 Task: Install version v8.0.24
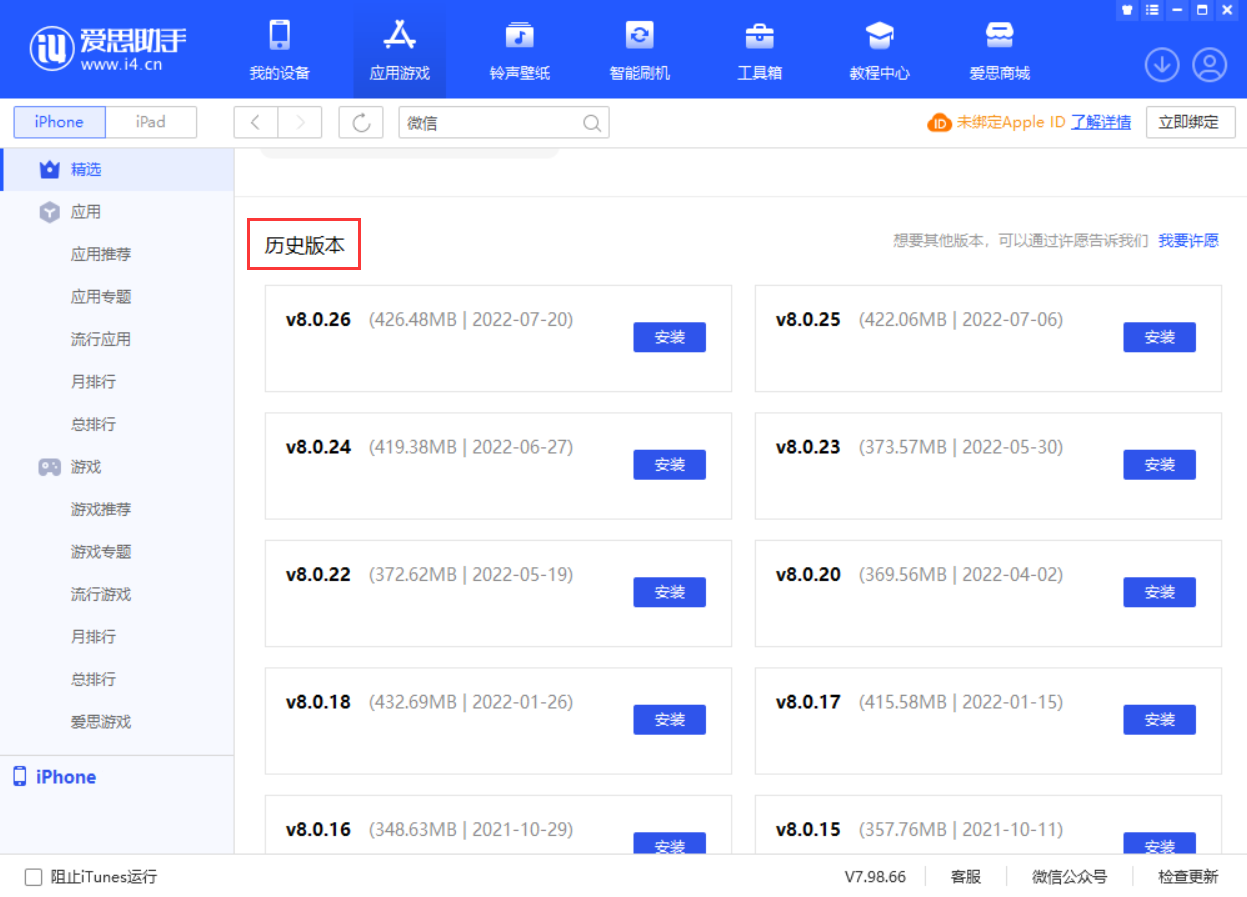pyautogui.click(x=669, y=464)
